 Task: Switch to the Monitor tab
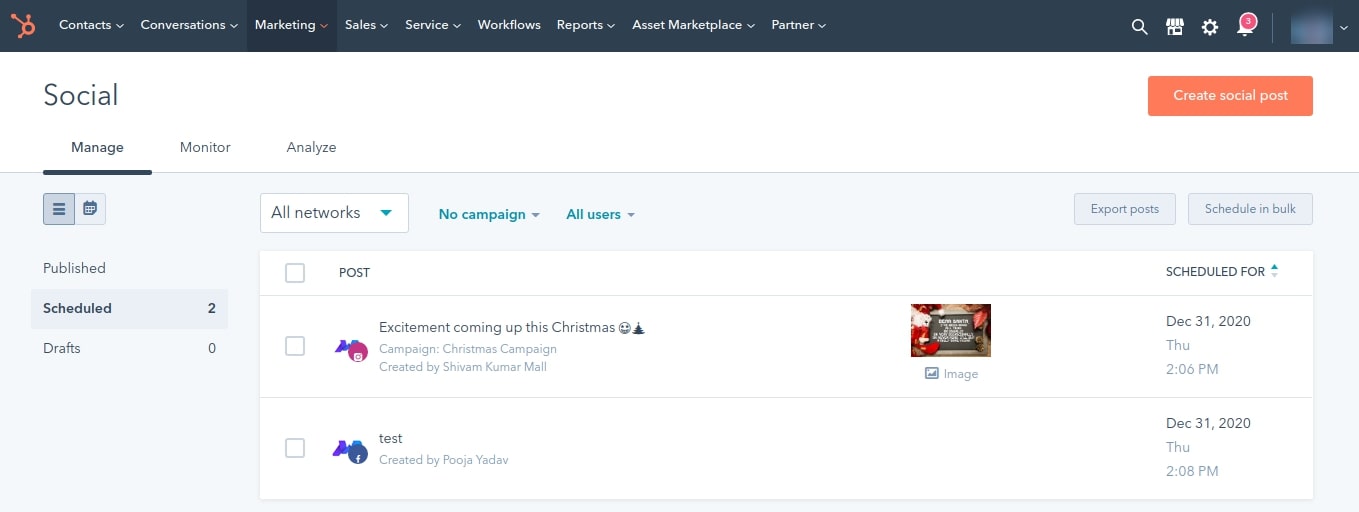(205, 148)
